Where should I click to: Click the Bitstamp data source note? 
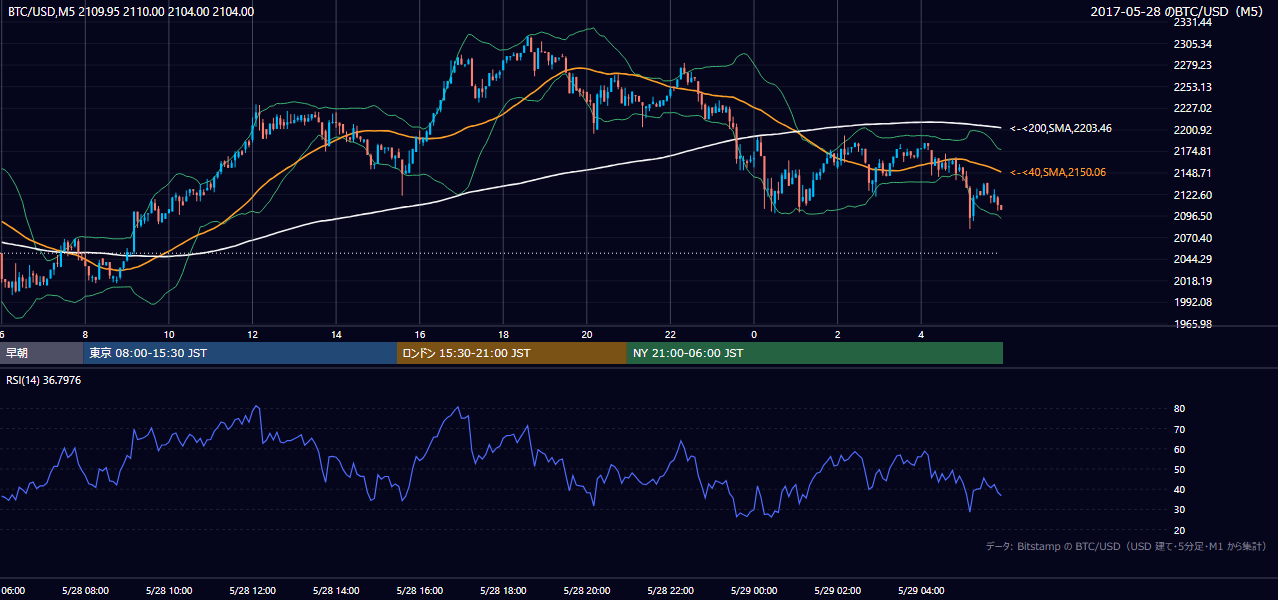[1126, 546]
